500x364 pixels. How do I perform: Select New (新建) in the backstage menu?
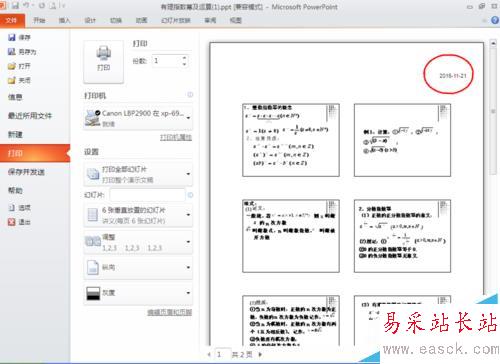click(x=15, y=135)
